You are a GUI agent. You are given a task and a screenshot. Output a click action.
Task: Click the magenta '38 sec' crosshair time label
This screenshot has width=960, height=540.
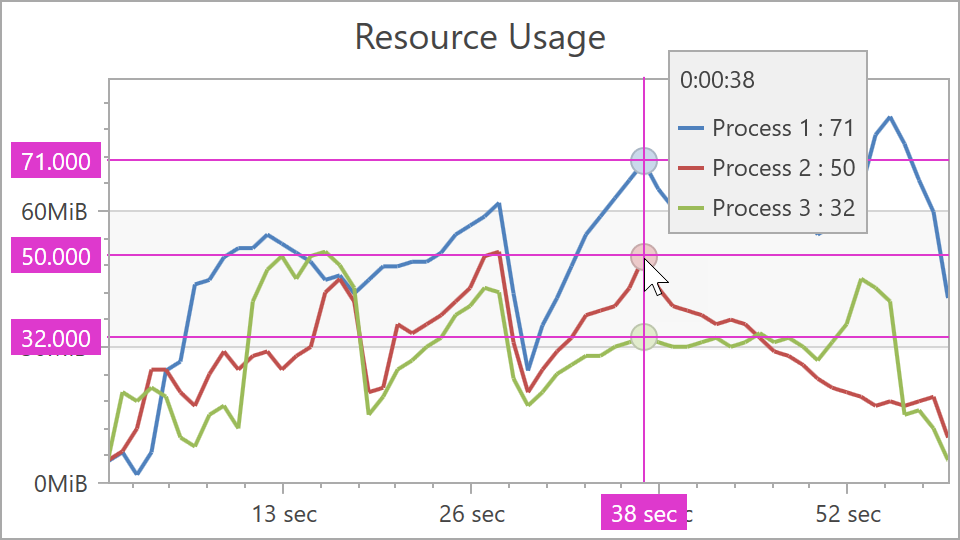(643, 514)
